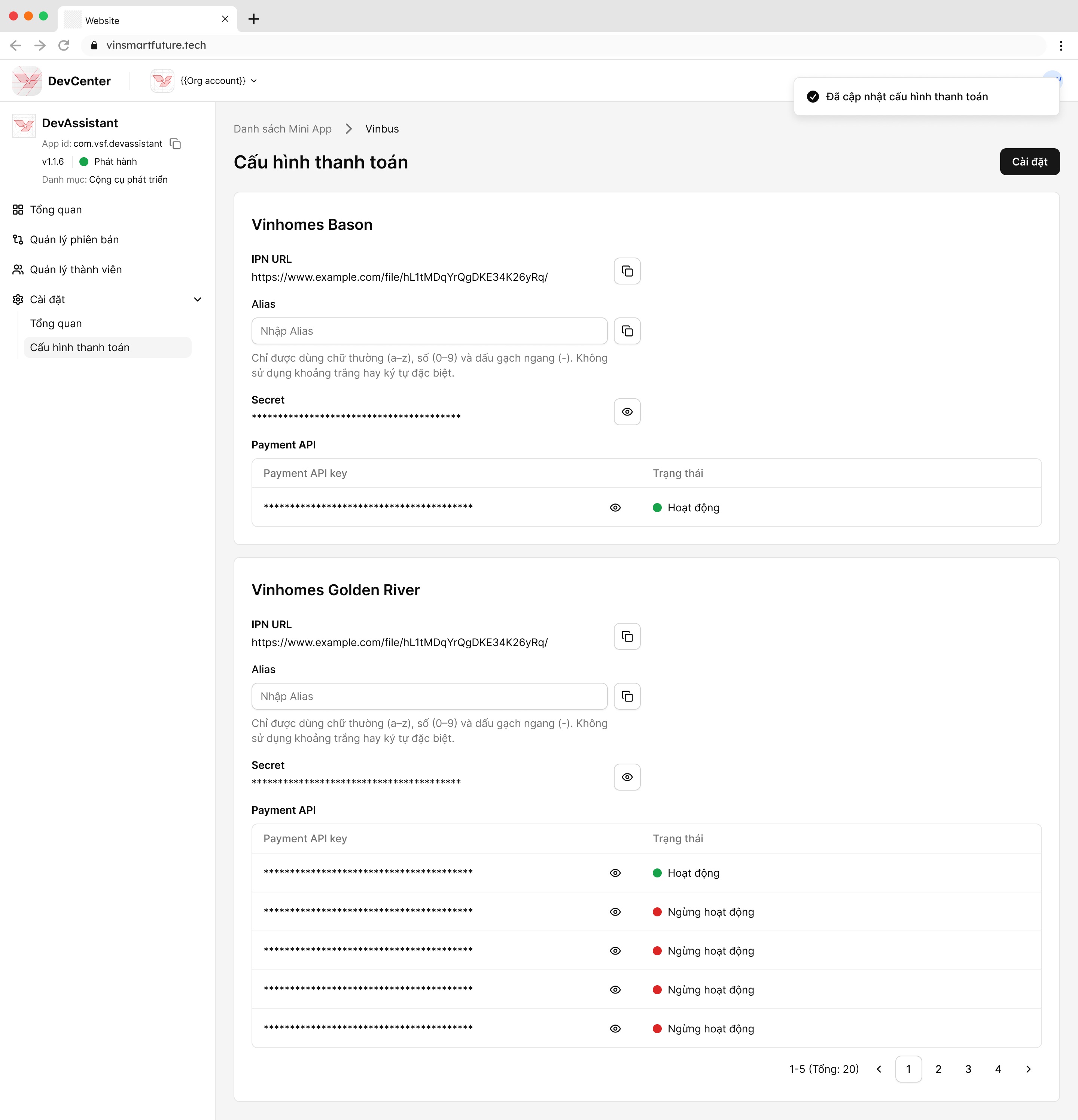The image size is (1078, 1120).
Task: Collapse the Cài đặt sidebar section
Action: [198, 299]
